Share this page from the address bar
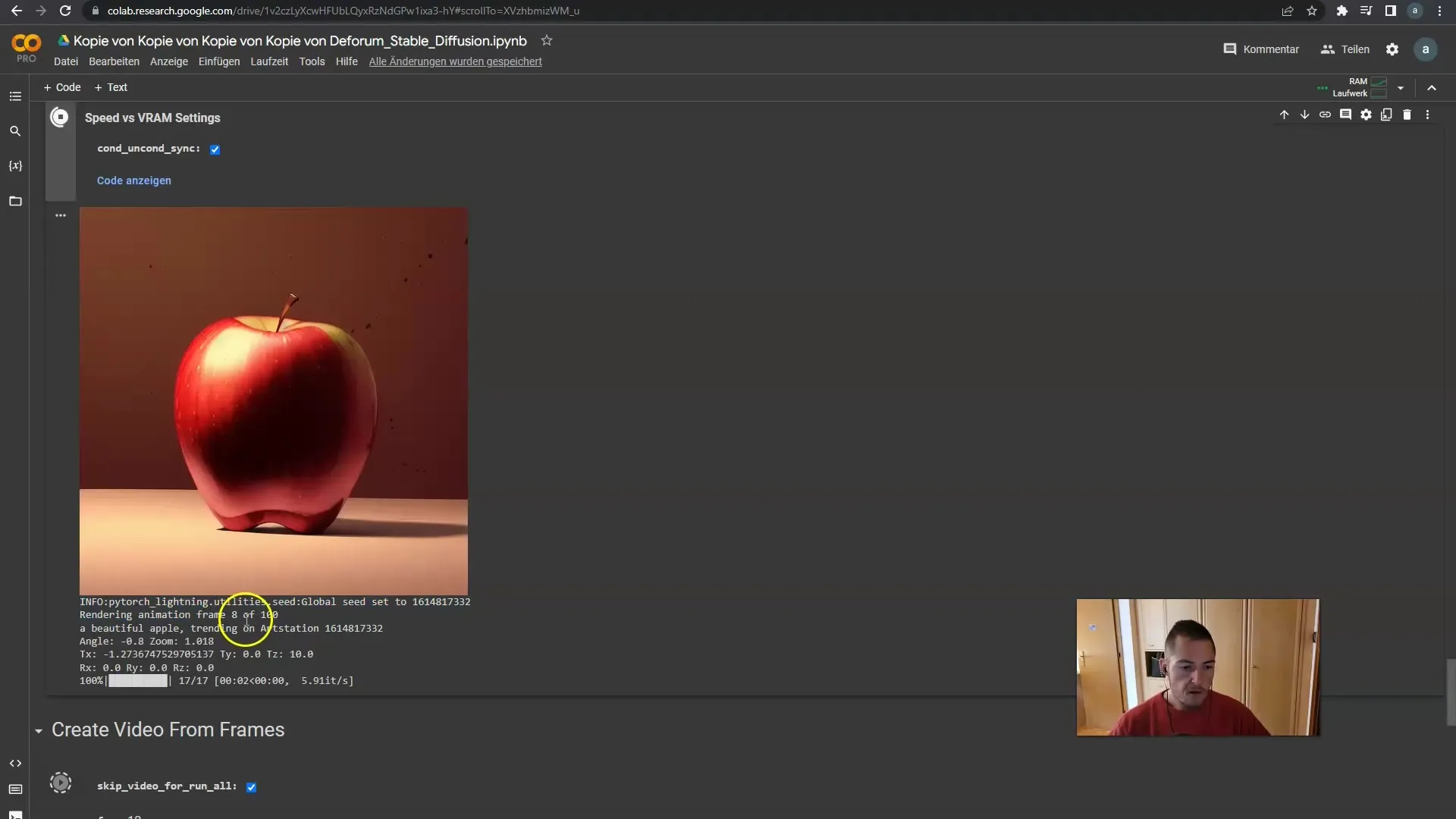The height and width of the screenshot is (819, 1456). [x=1288, y=11]
